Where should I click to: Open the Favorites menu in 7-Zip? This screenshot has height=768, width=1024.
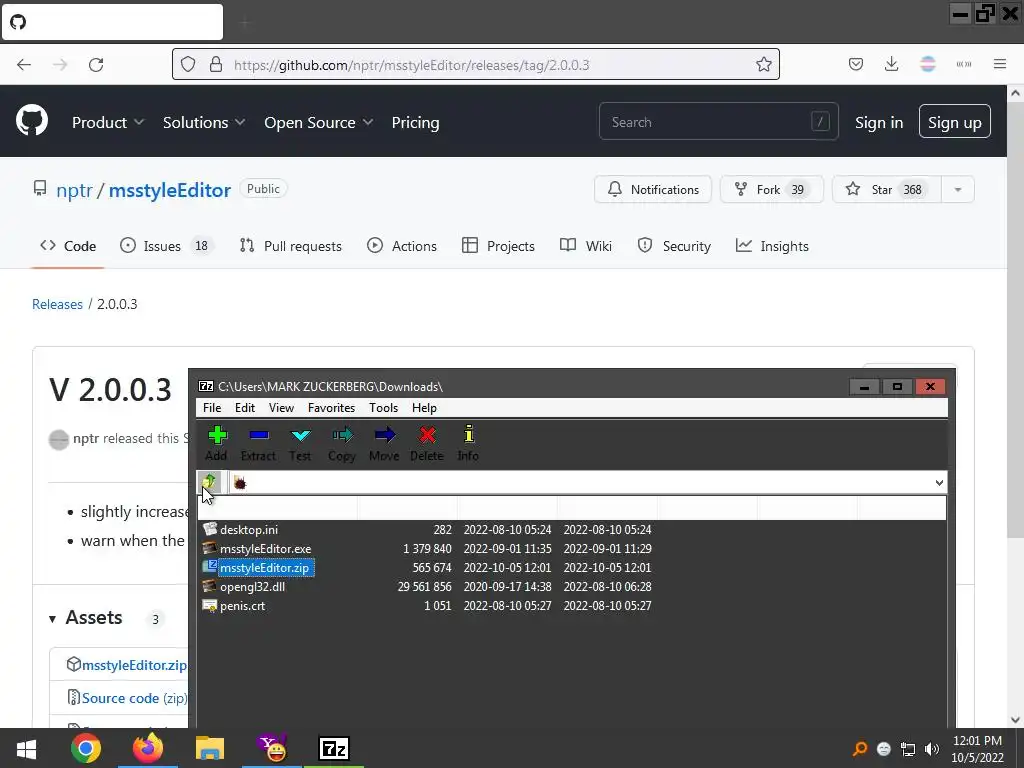pos(332,408)
